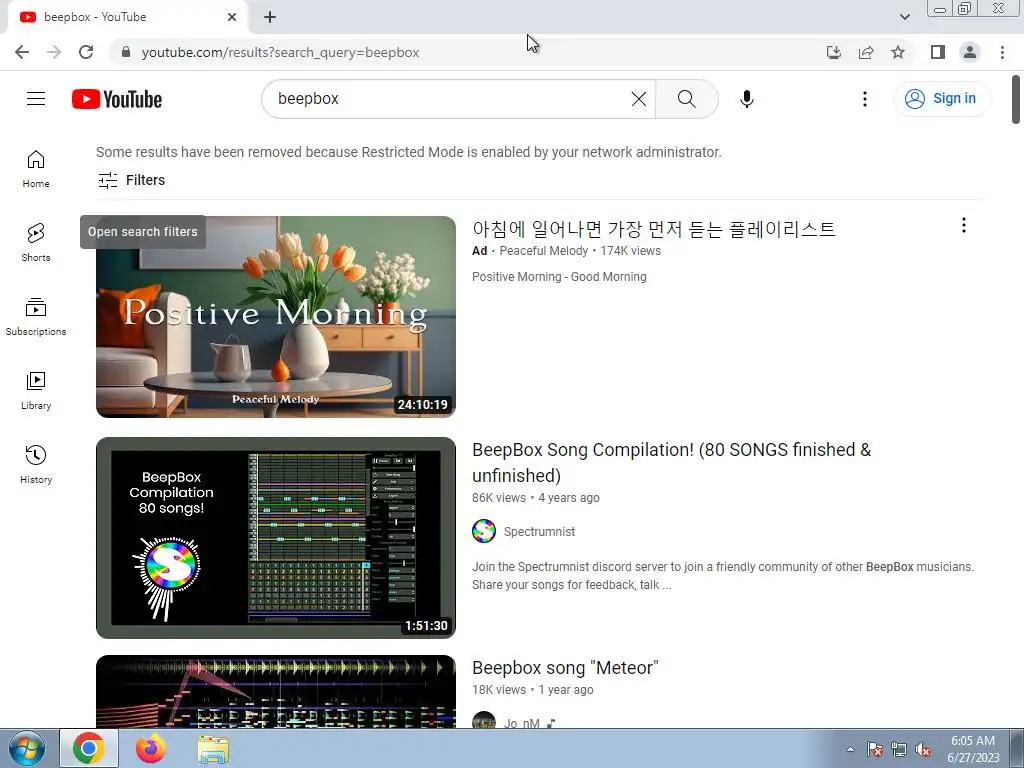This screenshot has width=1024, height=768.
Task: Open Library in the sidebar
Action: click(x=36, y=391)
